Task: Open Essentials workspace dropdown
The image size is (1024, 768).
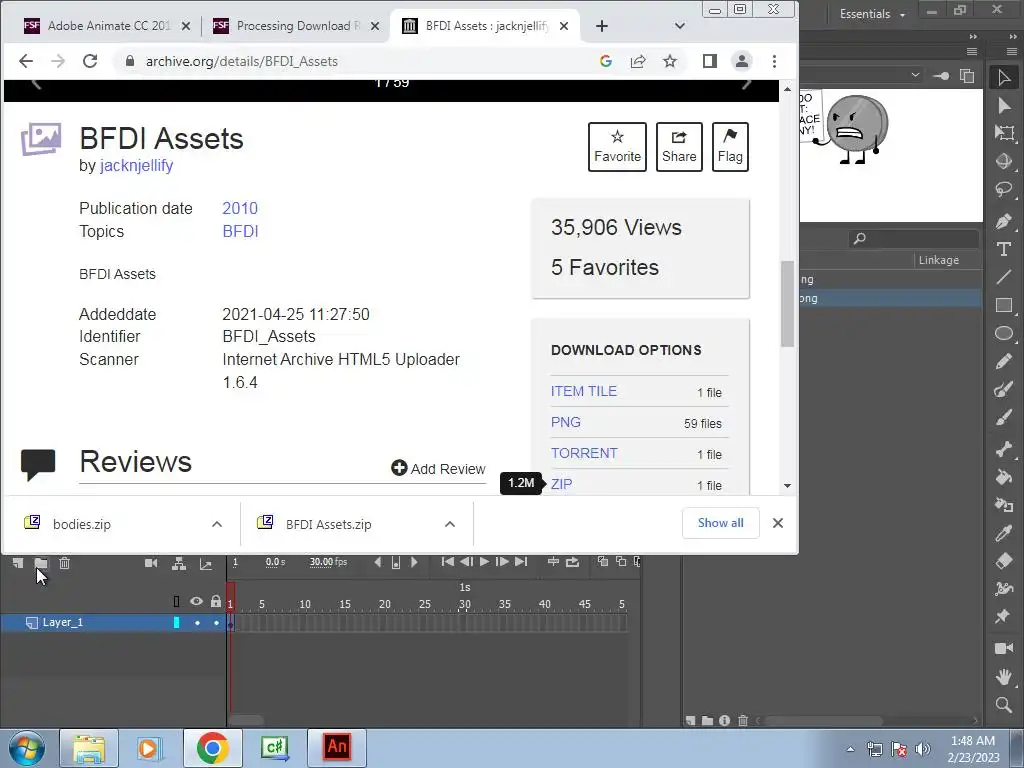Action: pos(872,14)
